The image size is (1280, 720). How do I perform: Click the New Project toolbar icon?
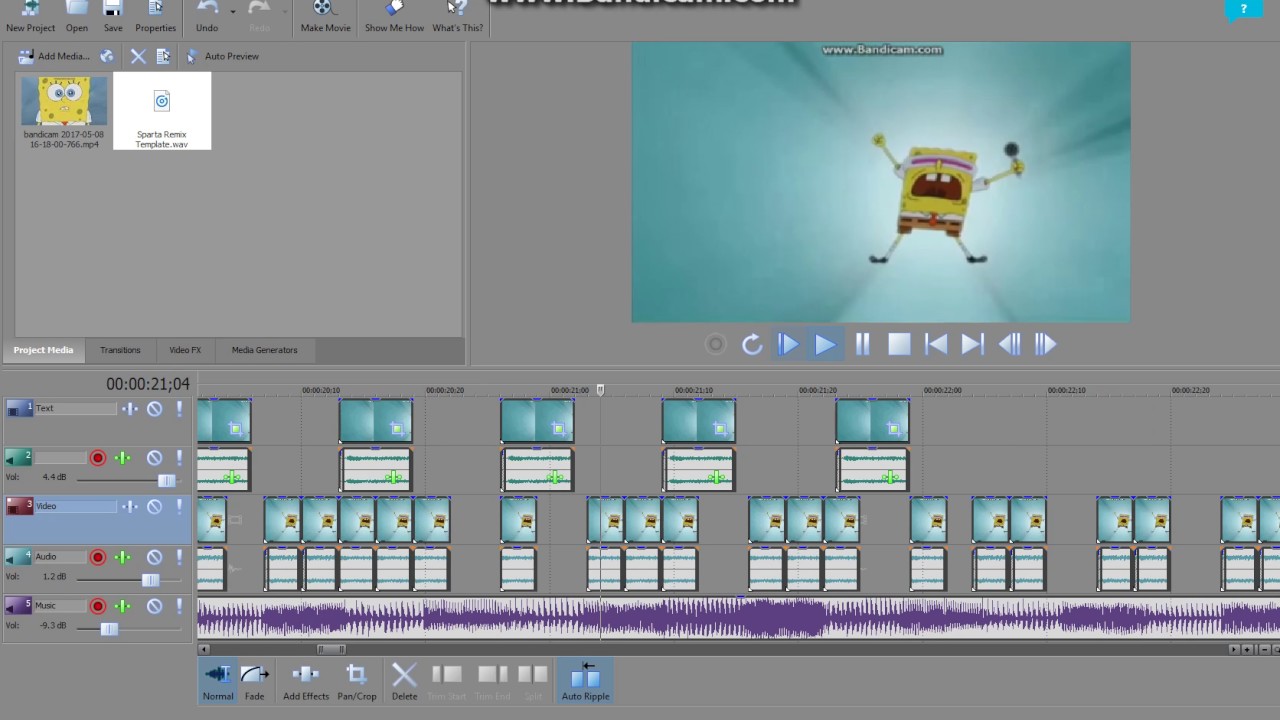click(x=30, y=16)
